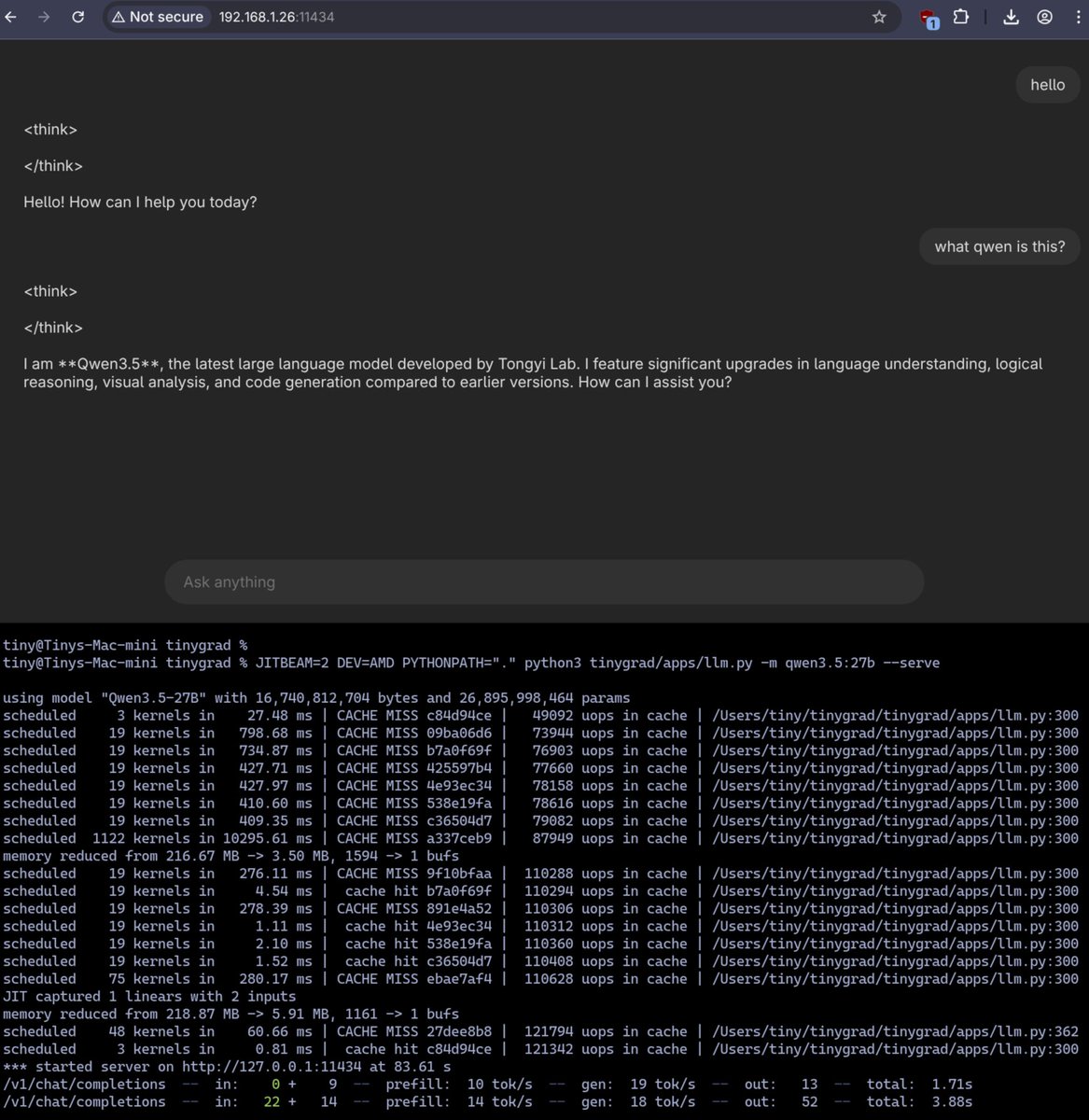1089x1120 pixels.
Task: Click the Ask anything message box
Action: (x=544, y=581)
